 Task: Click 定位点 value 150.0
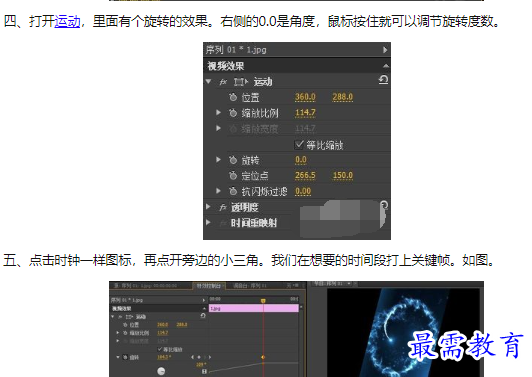pos(343,175)
